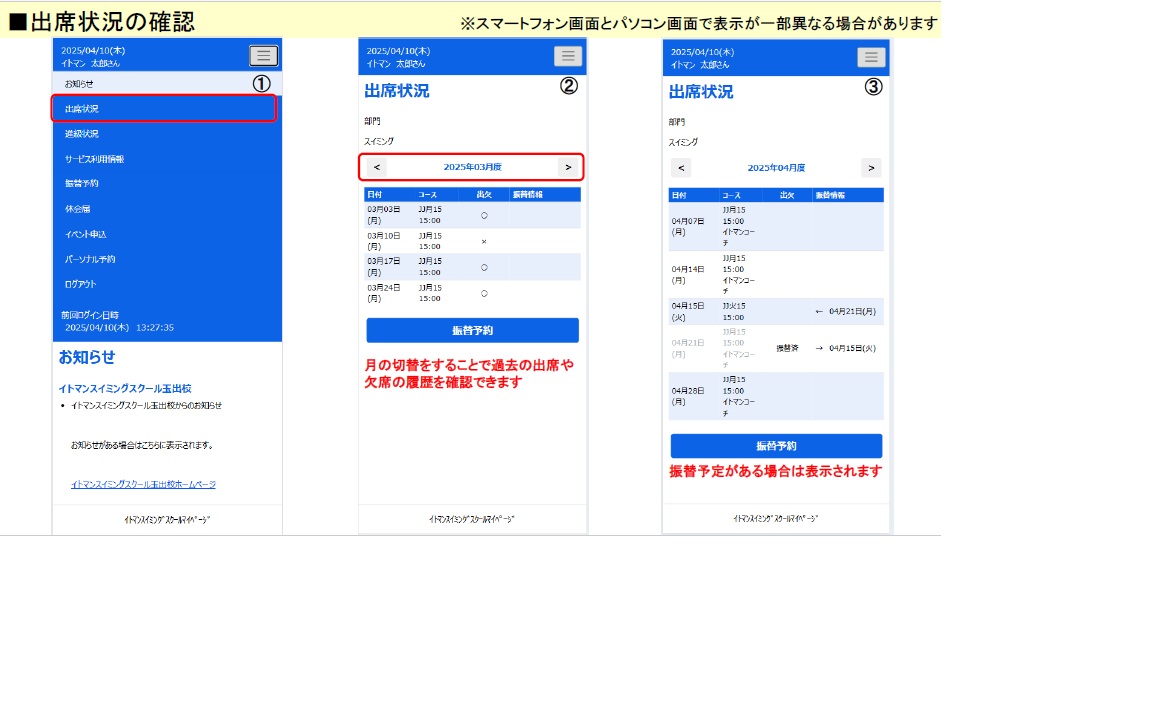The image size is (1172, 724).
Task: Select お知らせ in the navigation menu
Action: 80,84
